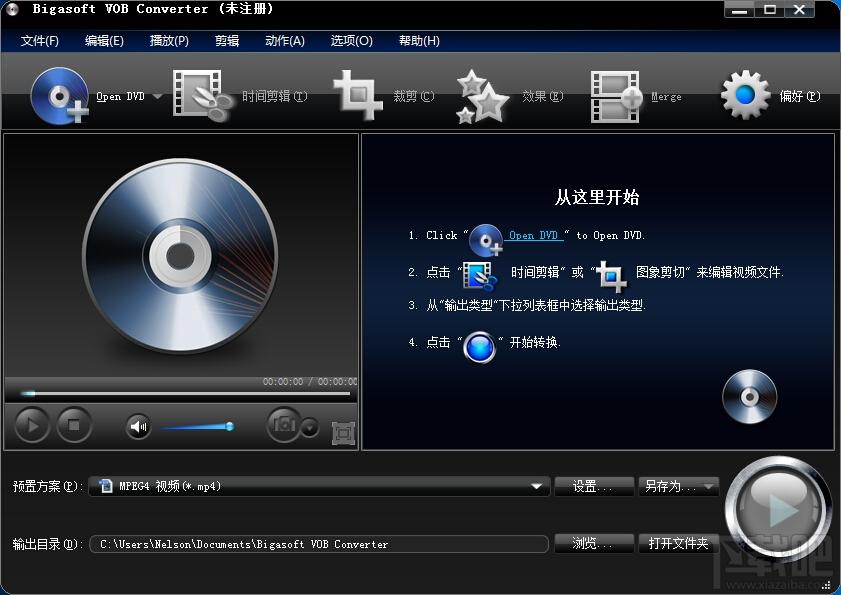Minimize the Bigasoft VOB Converter window

point(740,10)
